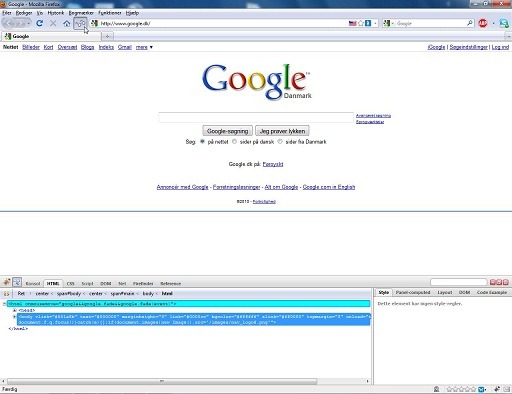This screenshot has height=394, width=512.
Task: Open a new tab with the plus button
Action: tap(107, 36)
